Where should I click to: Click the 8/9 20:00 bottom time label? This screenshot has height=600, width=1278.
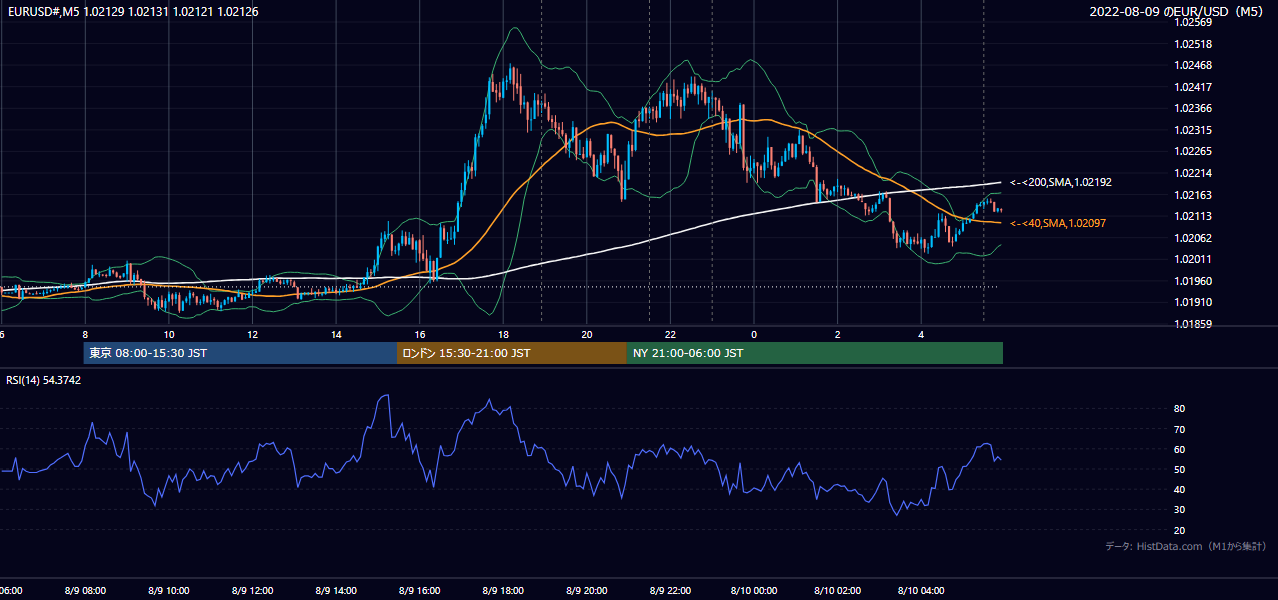(x=587, y=591)
